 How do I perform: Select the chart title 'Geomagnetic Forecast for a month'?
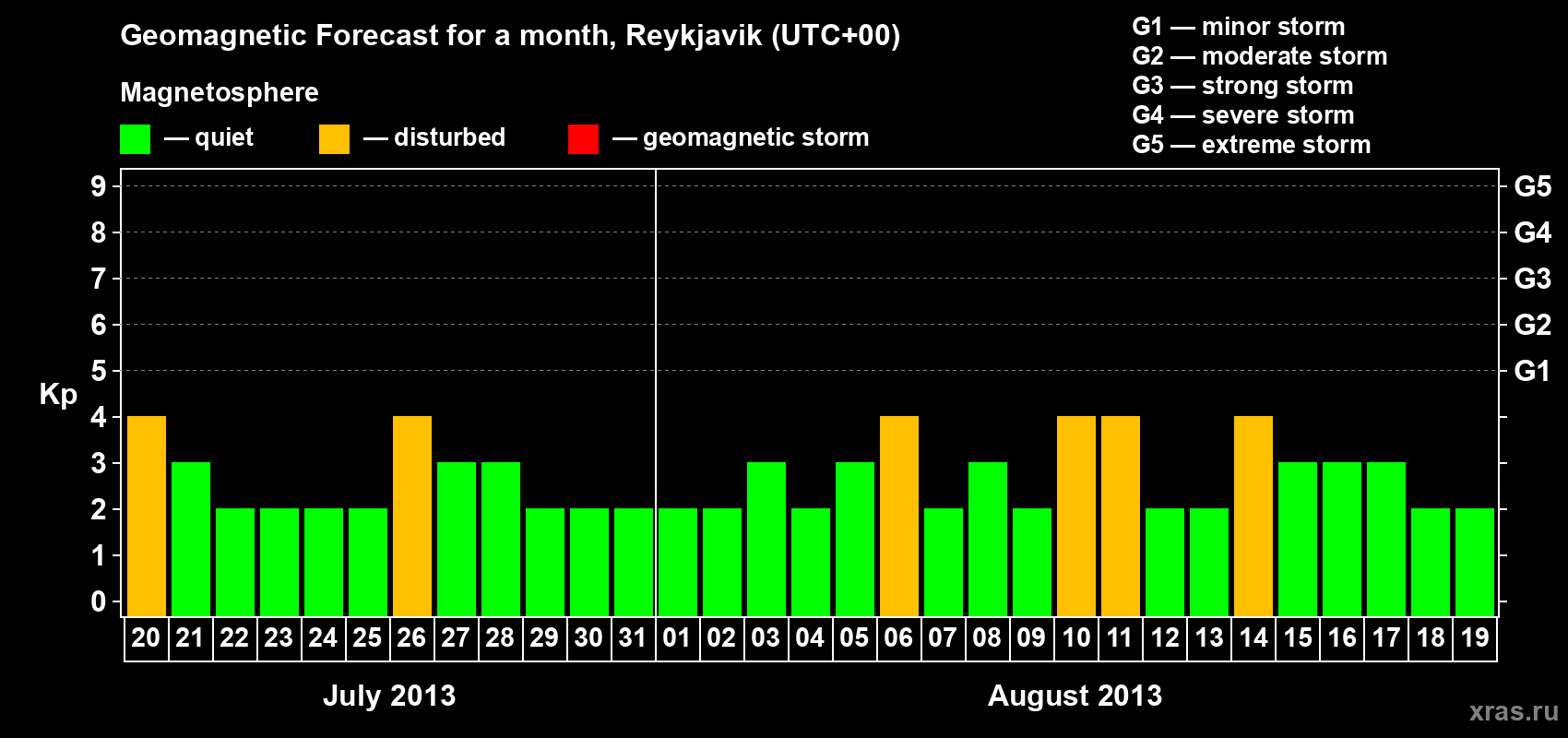[x=368, y=36]
